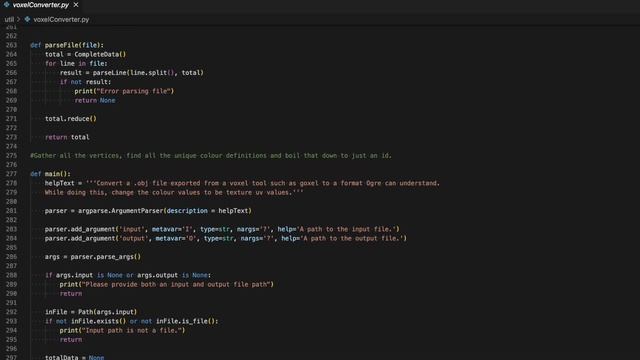The image size is (640, 360).
Task: Click the helpText variable on line 278
Action: 61,183
